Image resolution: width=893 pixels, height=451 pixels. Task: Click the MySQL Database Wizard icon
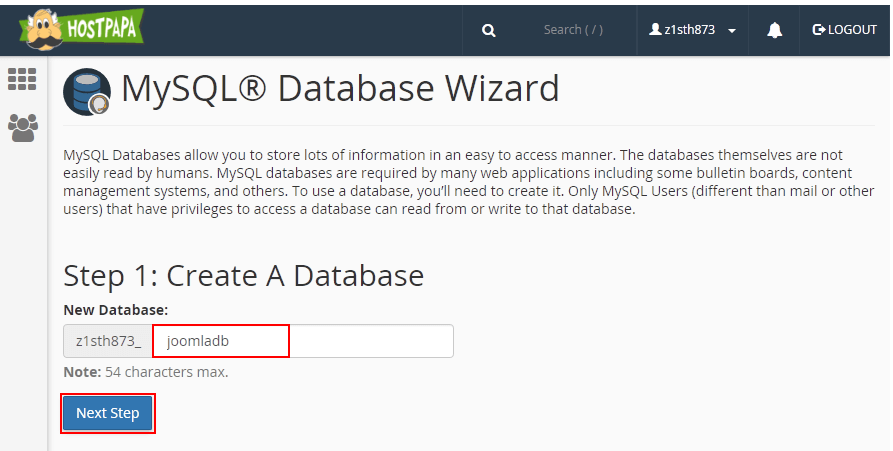click(x=87, y=92)
